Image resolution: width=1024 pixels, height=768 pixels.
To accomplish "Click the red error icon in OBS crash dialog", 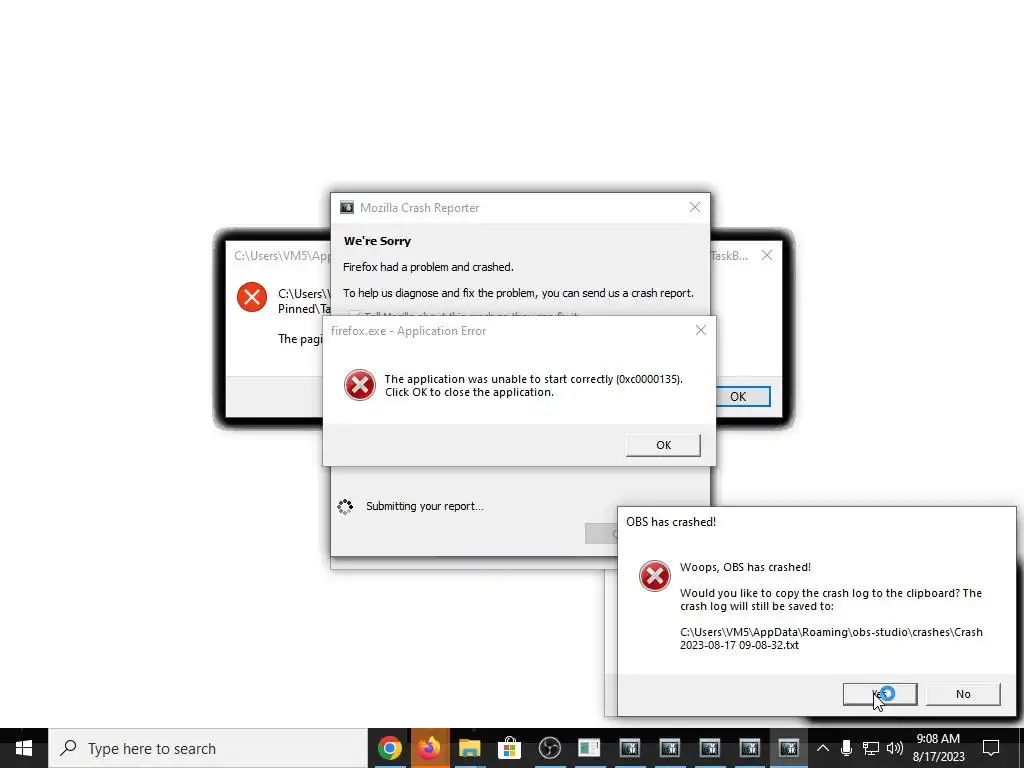I will pos(654,576).
